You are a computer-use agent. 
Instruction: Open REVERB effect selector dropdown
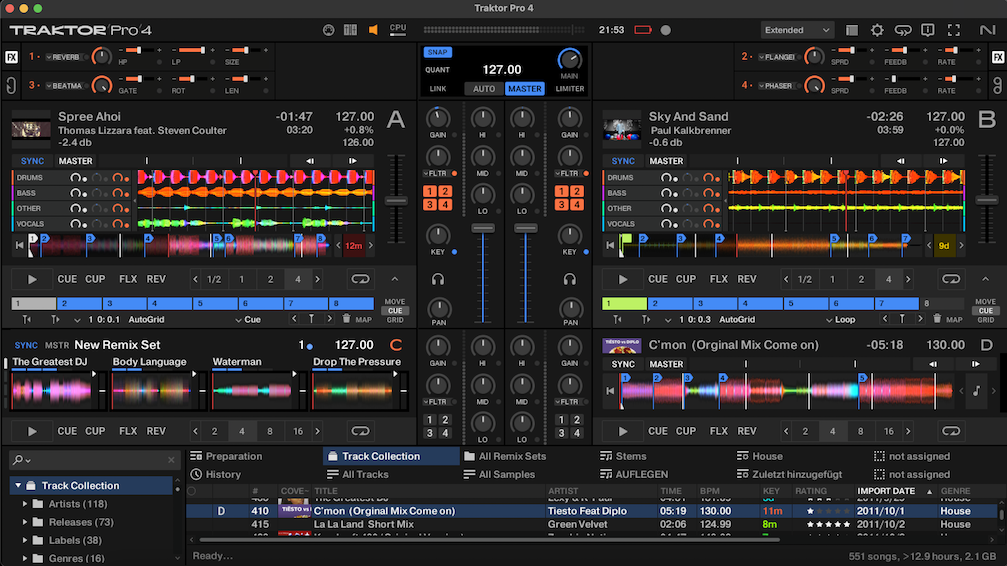click(62, 57)
